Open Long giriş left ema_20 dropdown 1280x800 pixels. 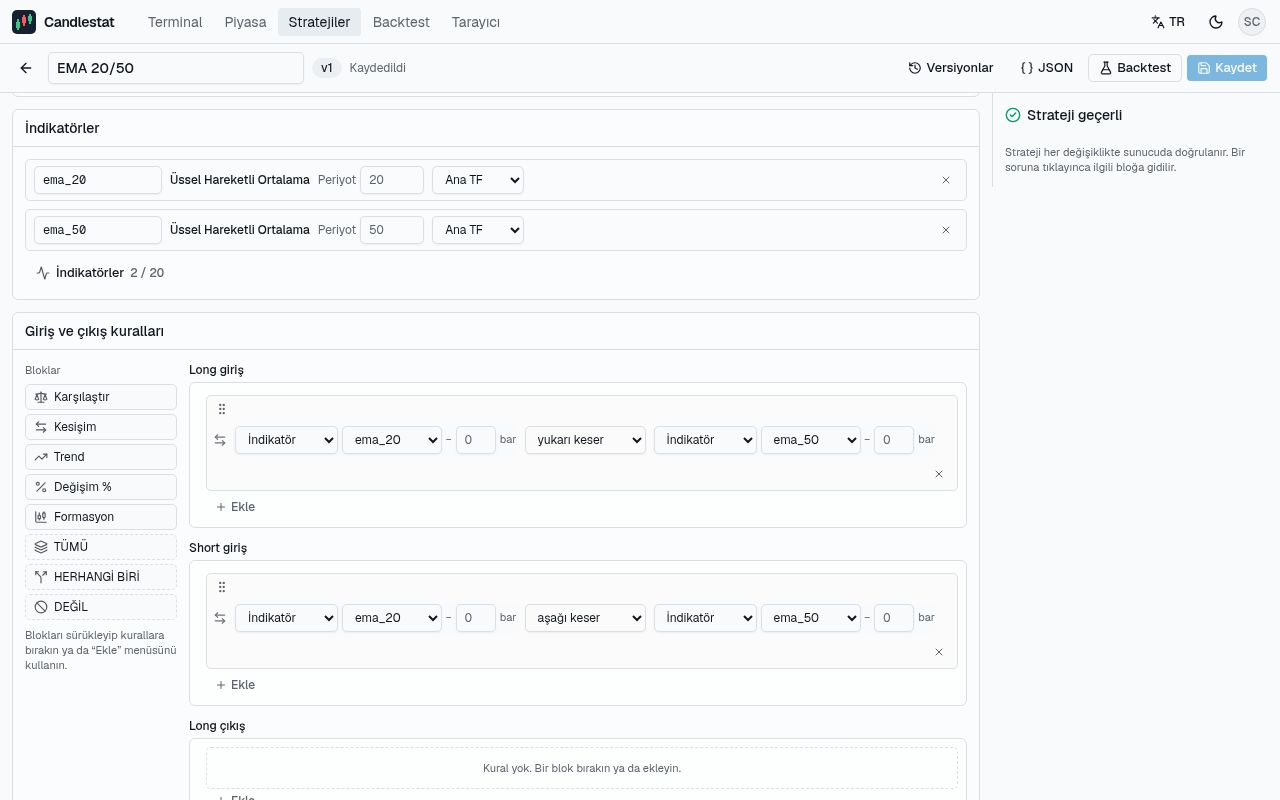(392, 440)
